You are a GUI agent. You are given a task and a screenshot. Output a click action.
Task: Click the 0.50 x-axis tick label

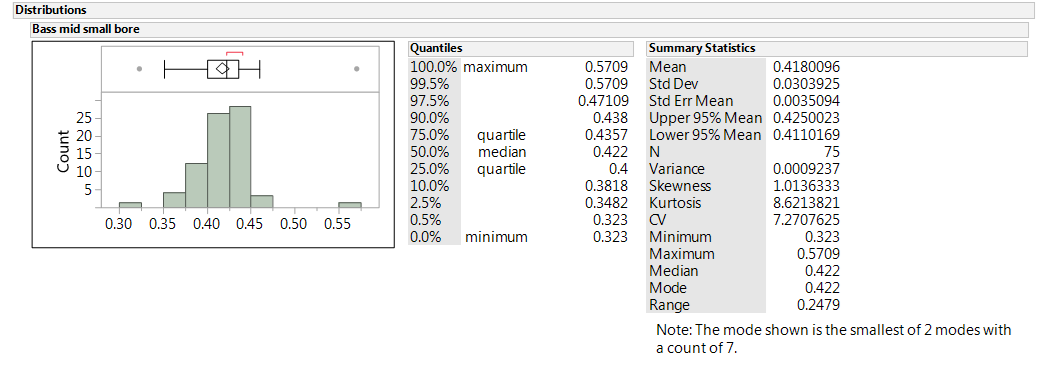click(x=295, y=225)
